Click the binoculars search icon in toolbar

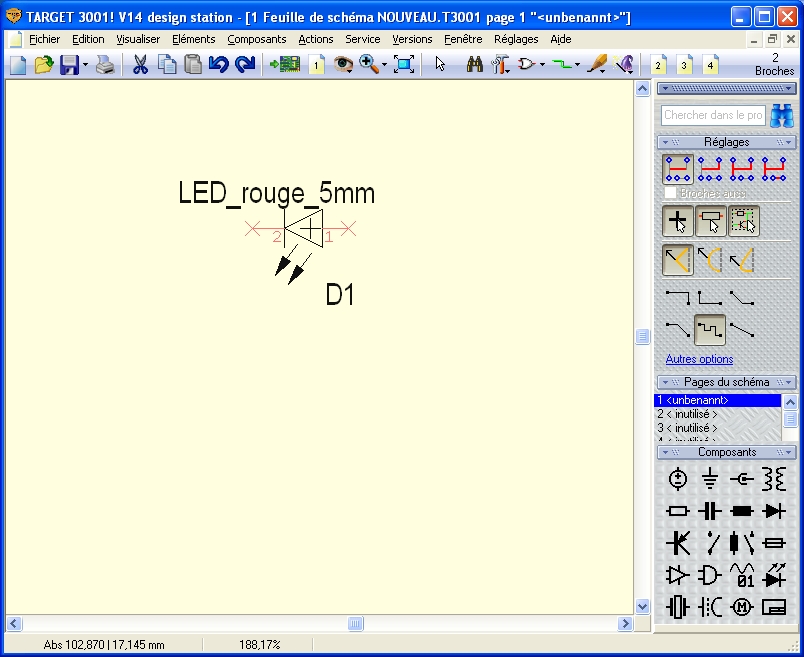475,65
